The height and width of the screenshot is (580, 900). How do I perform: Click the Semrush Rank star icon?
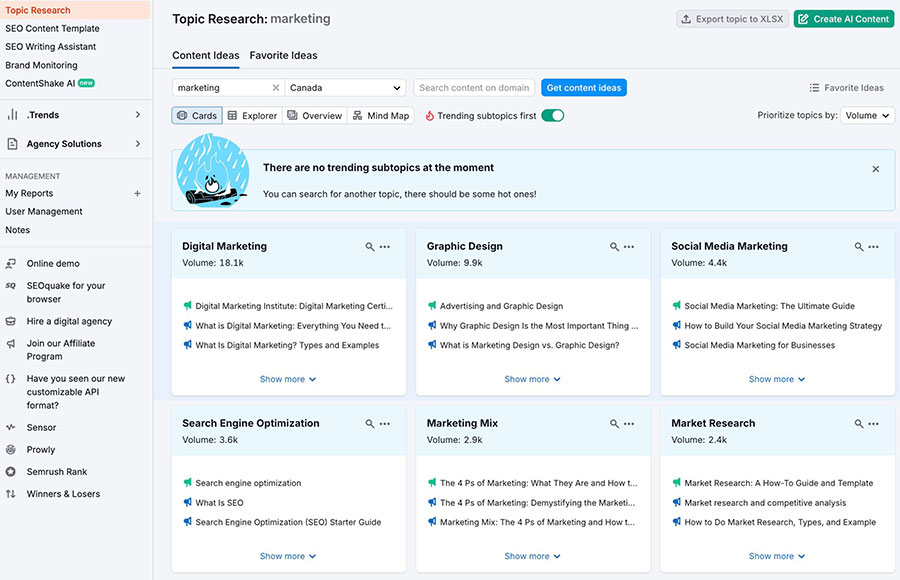pyautogui.click(x=10, y=472)
